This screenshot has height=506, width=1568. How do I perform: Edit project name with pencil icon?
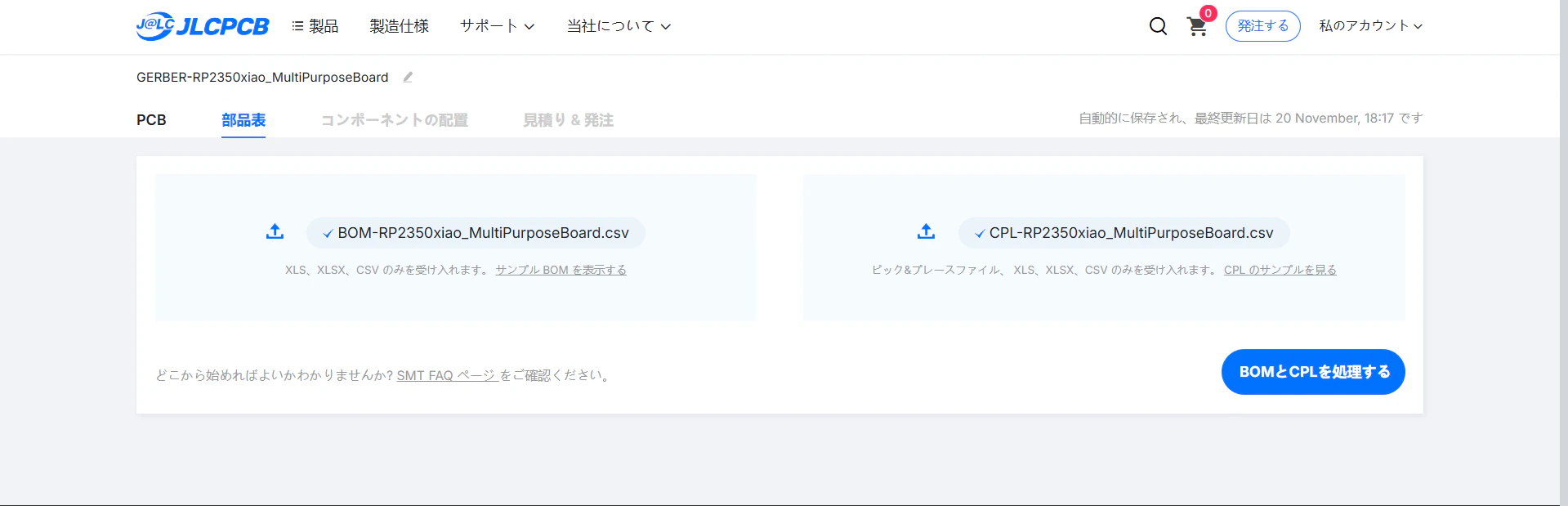[x=408, y=77]
